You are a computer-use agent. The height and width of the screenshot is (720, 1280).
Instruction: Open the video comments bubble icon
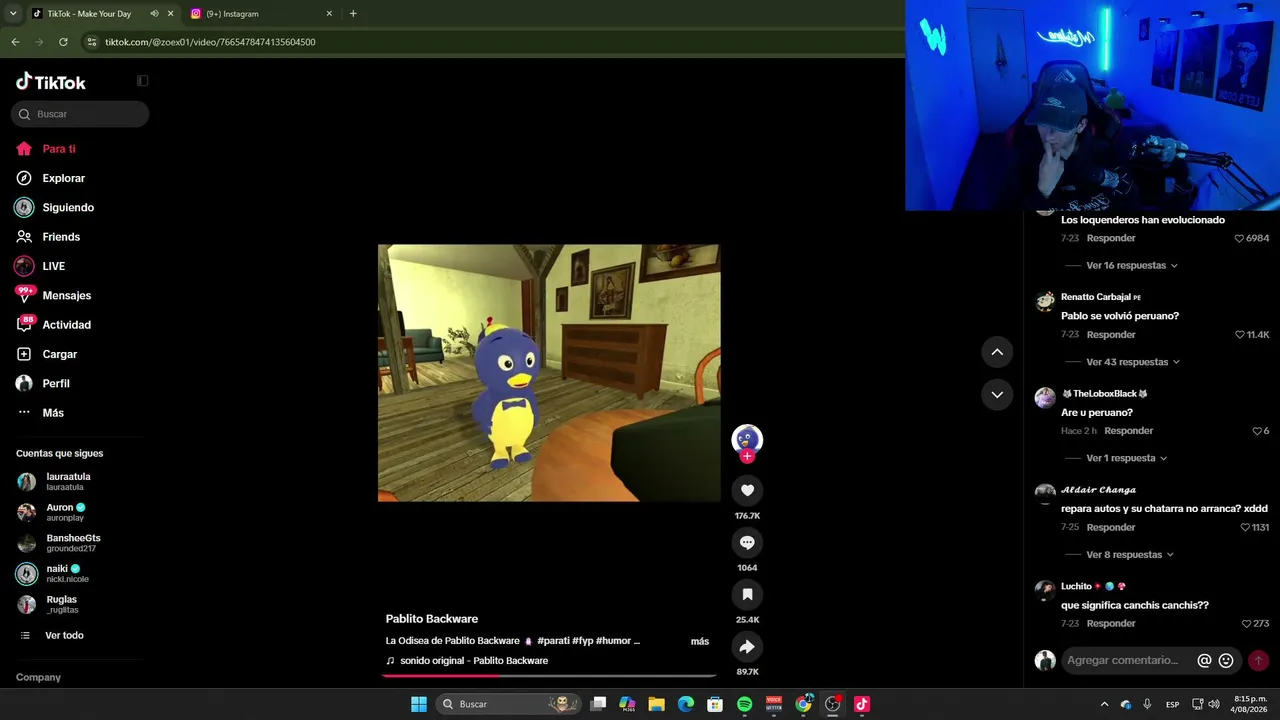(x=747, y=542)
